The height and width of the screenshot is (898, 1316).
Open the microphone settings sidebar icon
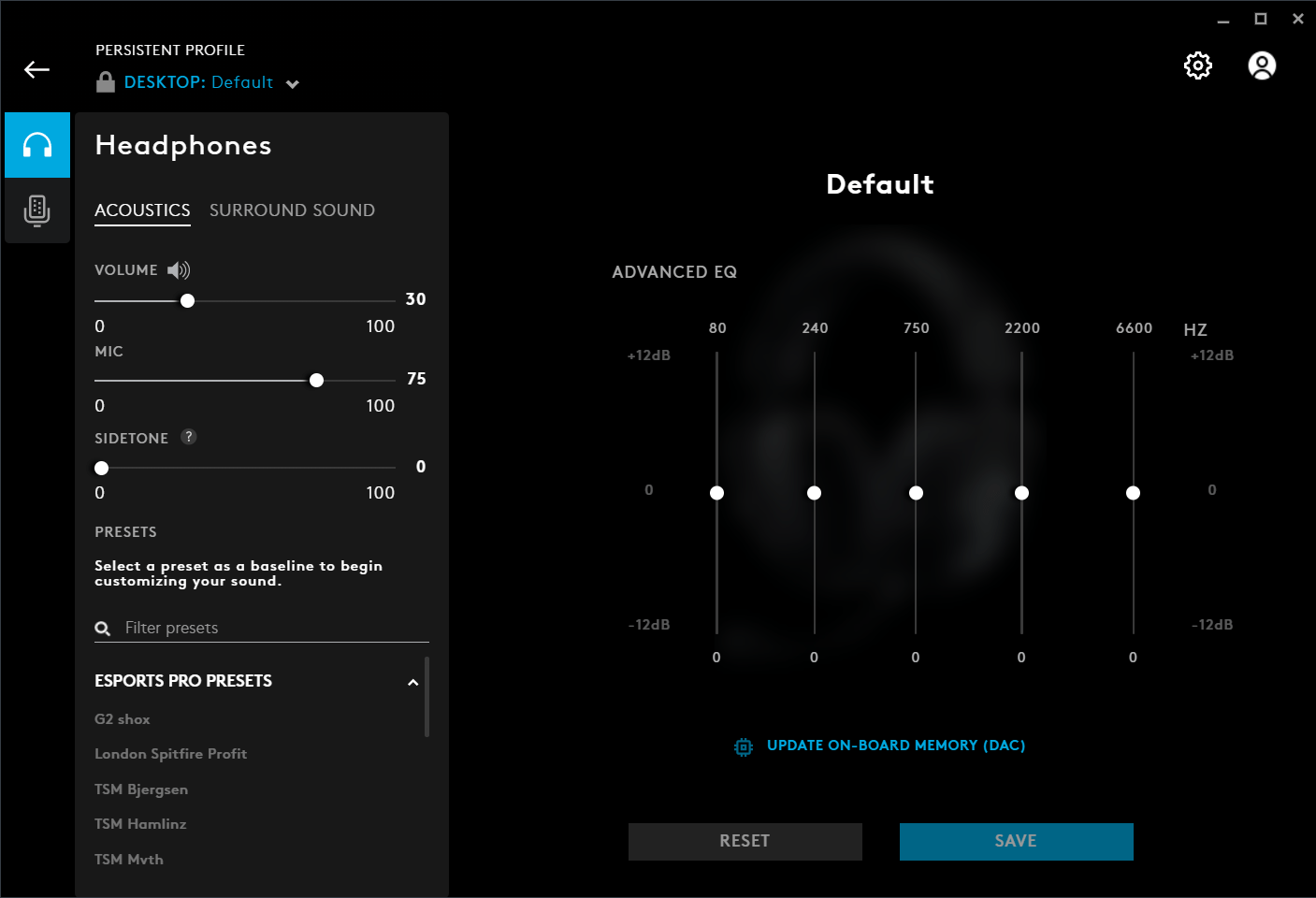(x=37, y=210)
